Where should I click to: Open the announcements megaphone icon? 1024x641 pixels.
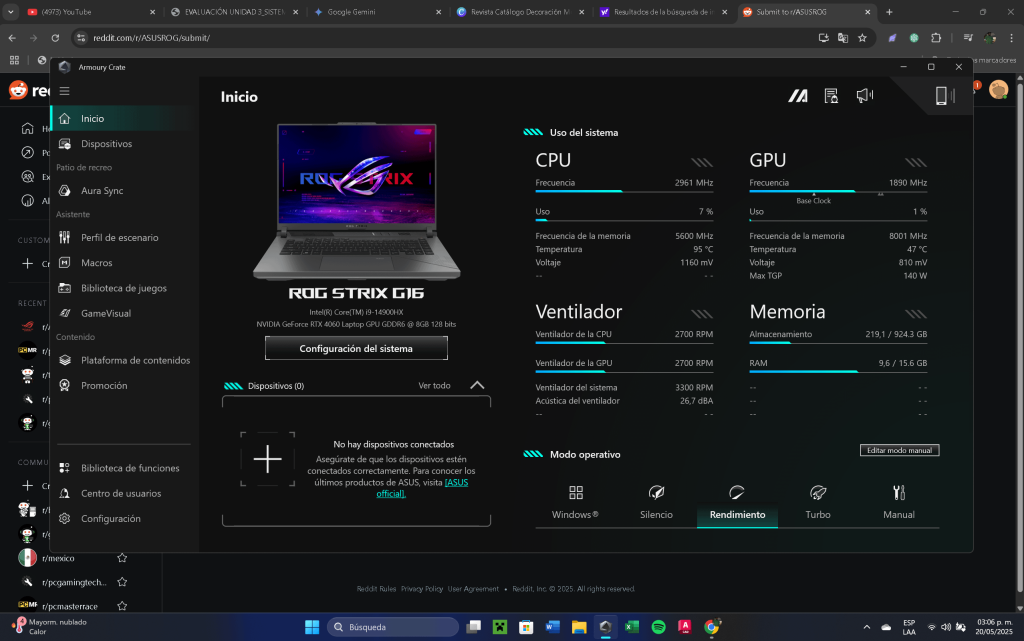click(x=865, y=96)
